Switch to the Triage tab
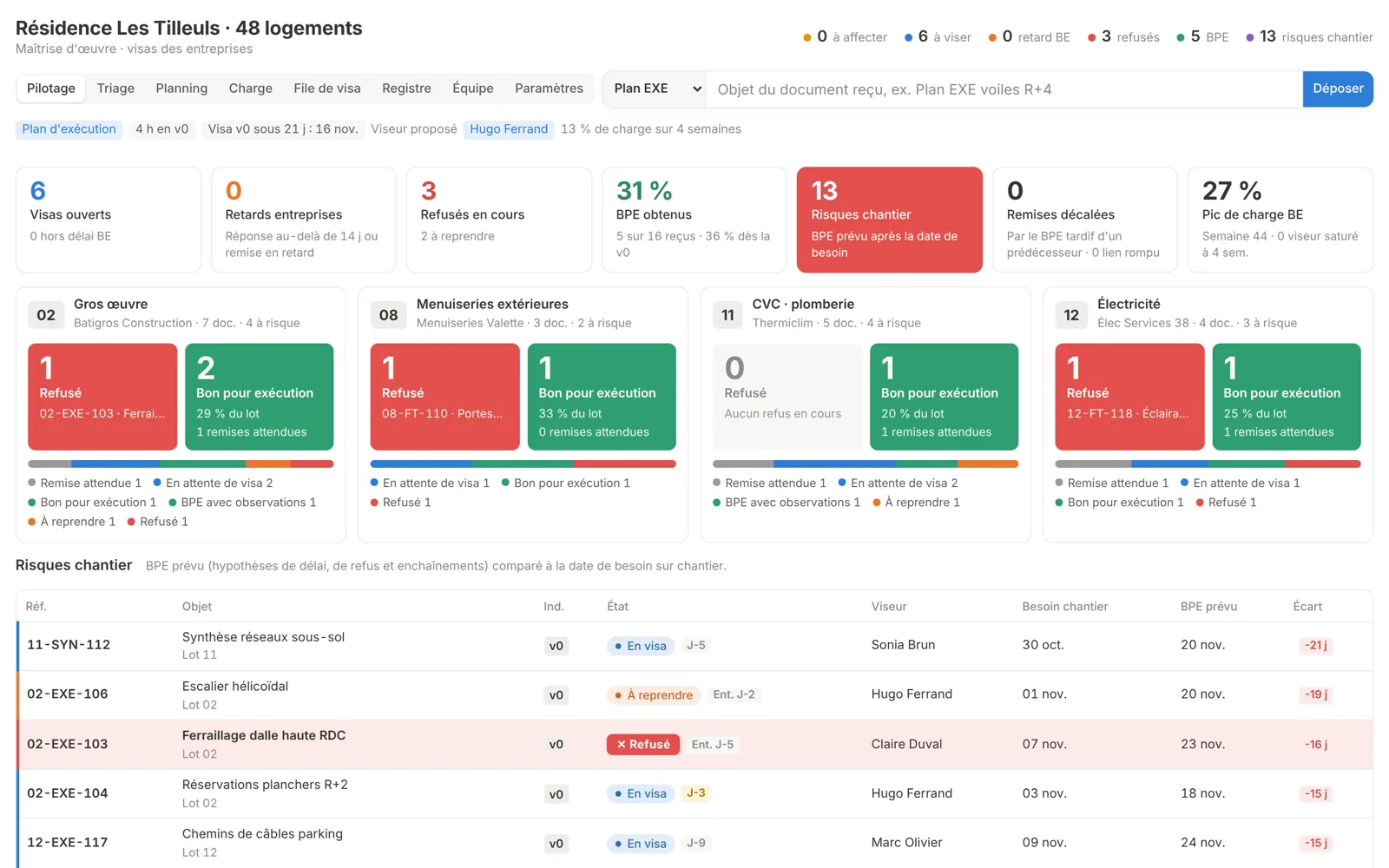The width and height of the screenshot is (1389, 868). (115, 89)
